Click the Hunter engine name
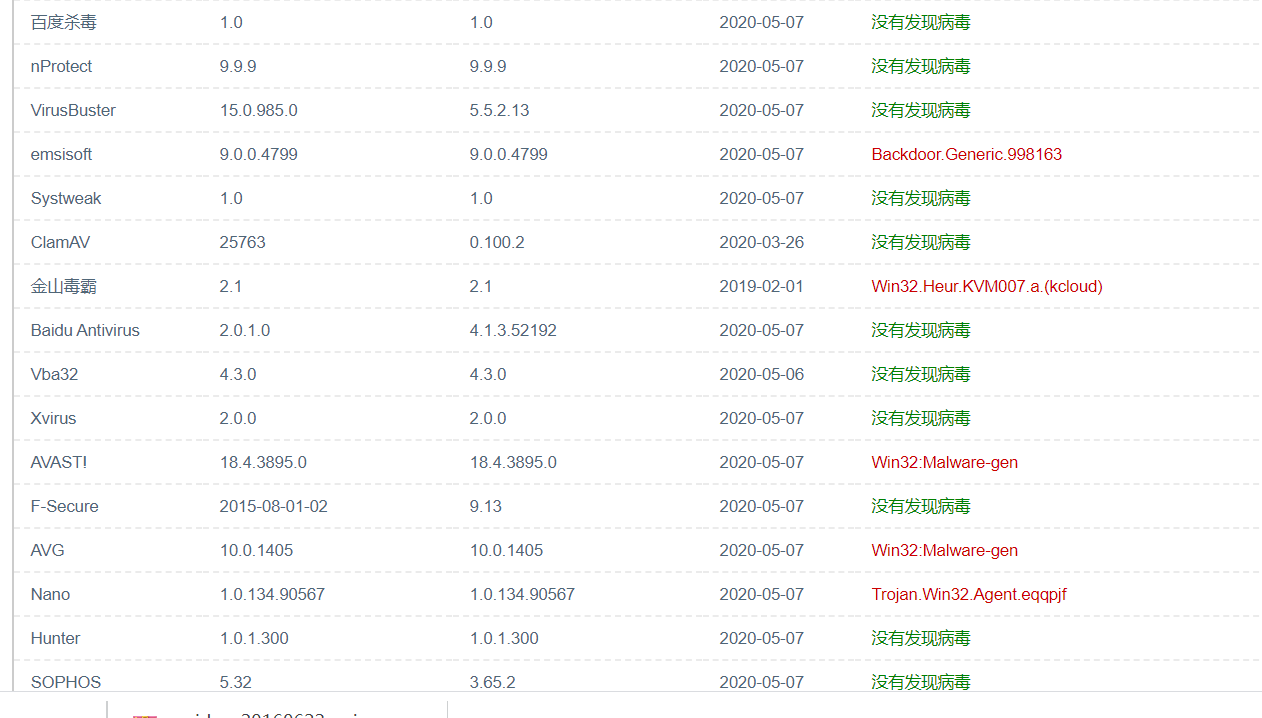The height and width of the screenshot is (718, 1262). click(55, 638)
